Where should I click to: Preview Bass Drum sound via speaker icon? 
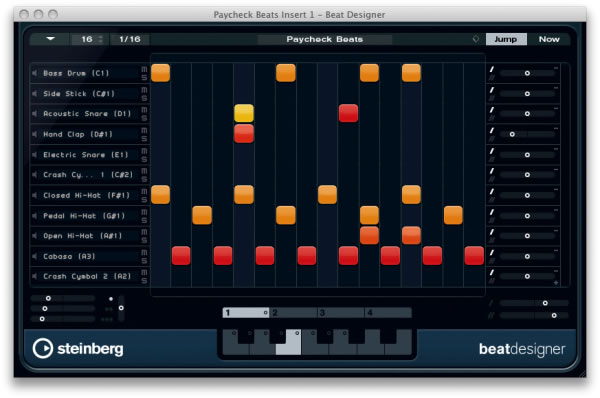35,73
